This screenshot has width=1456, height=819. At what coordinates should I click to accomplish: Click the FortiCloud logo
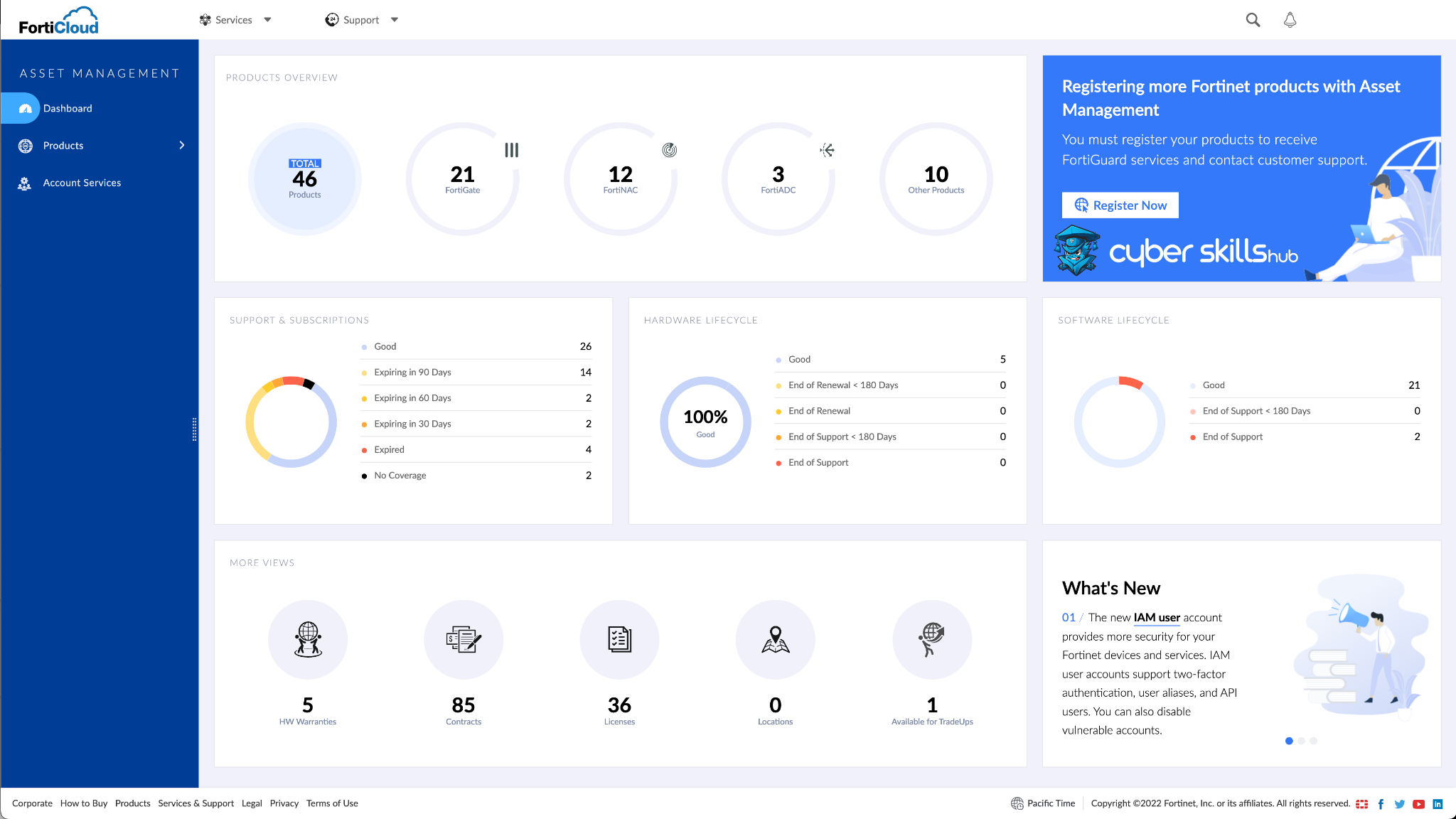[59, 19]
